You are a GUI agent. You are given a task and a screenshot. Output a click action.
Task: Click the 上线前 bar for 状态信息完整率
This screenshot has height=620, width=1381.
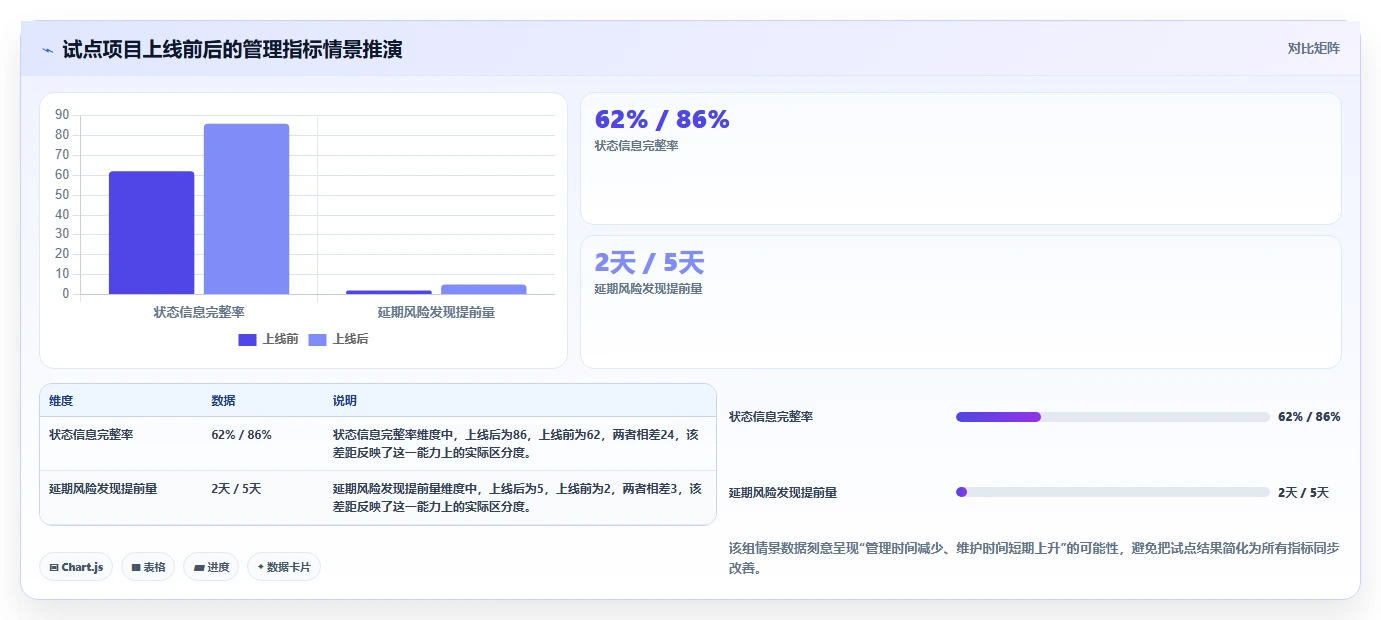point(151,233)
